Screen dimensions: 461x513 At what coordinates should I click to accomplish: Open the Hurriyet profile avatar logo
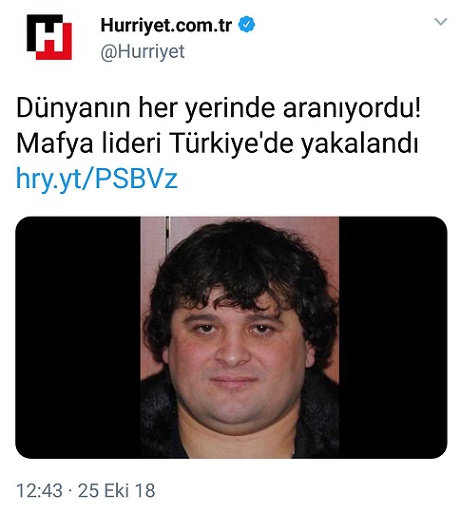(49, 37)
